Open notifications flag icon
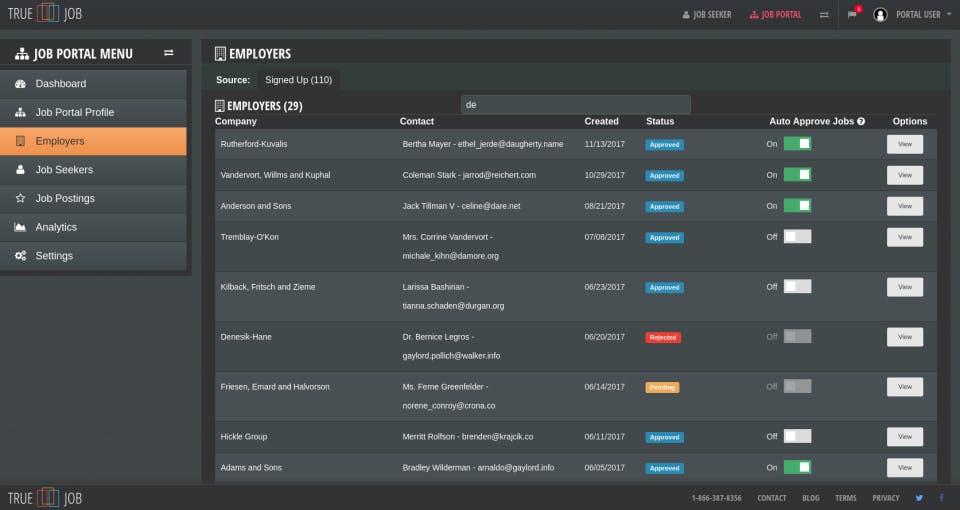The width and height of the screenshot is (960, 510). pos(852,14)
